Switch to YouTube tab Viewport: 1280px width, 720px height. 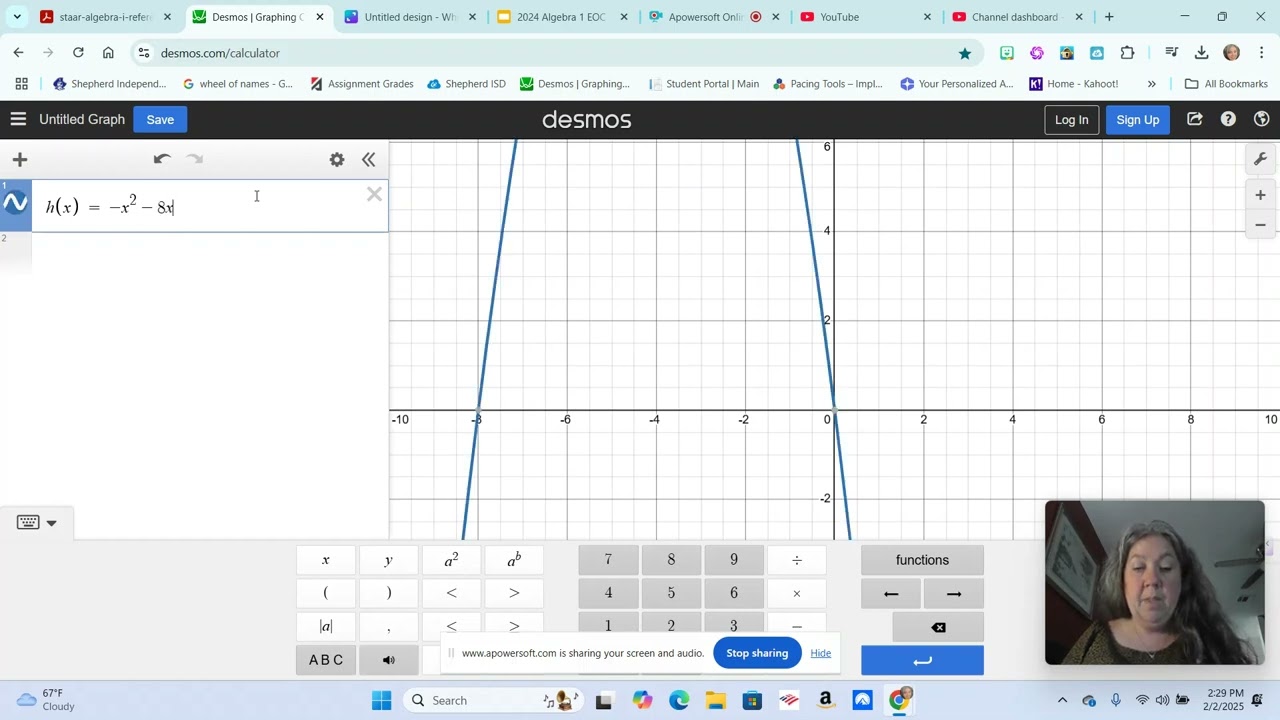866,17
